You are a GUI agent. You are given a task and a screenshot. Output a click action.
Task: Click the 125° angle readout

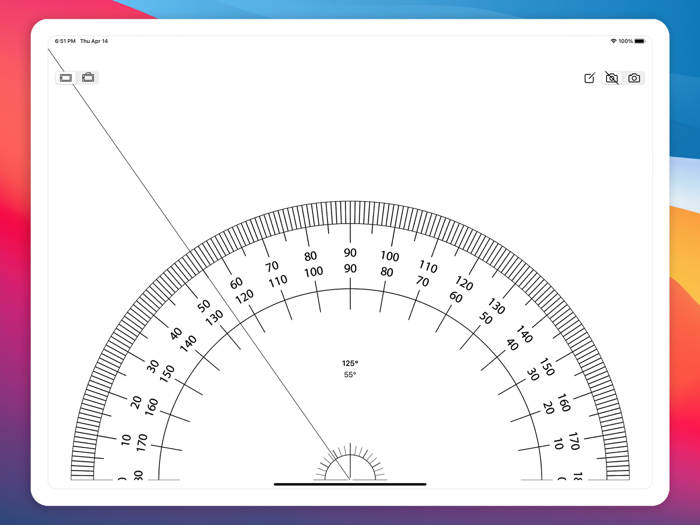point(350,363)
